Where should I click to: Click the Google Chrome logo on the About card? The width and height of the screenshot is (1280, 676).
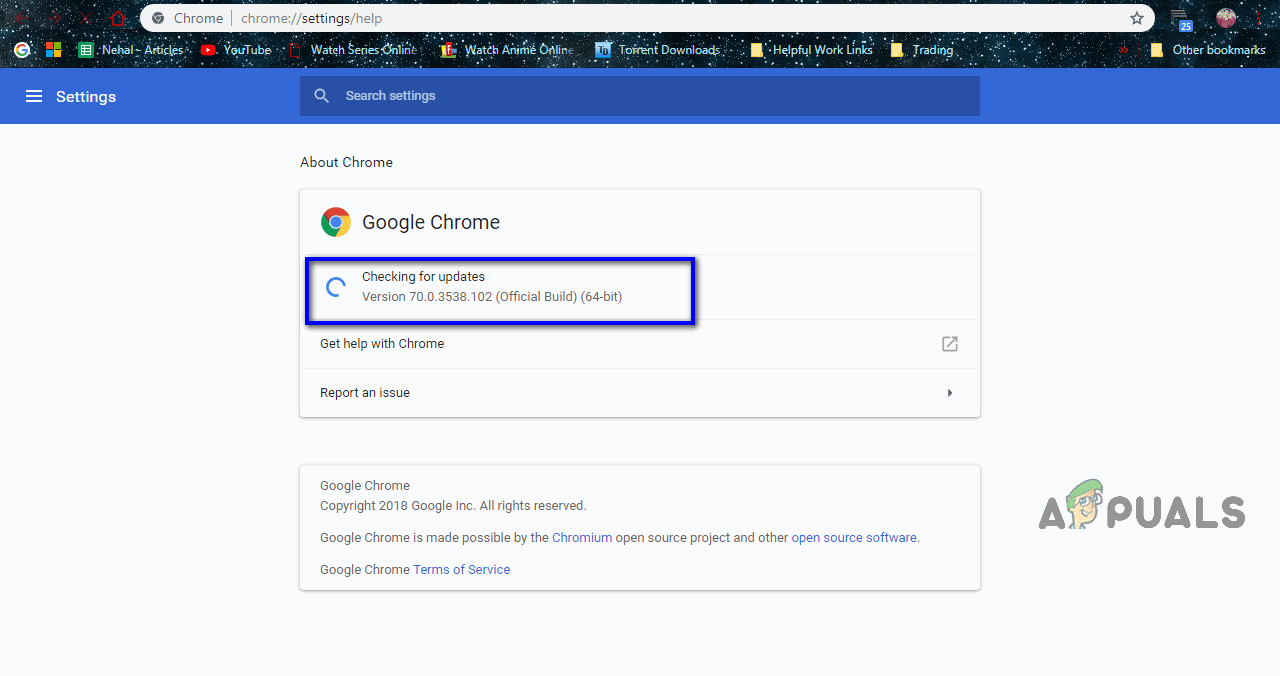pyautogui.click(x=335, y=221)
